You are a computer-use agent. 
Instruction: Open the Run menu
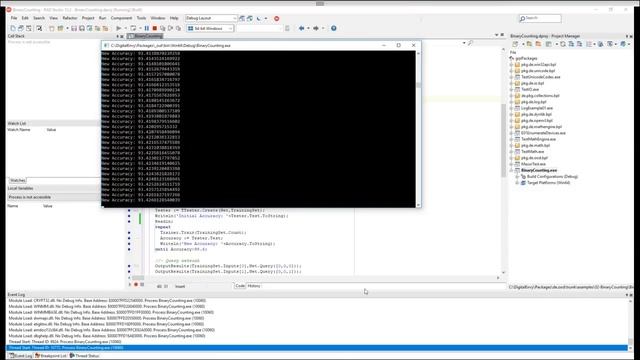click(102, 18)
